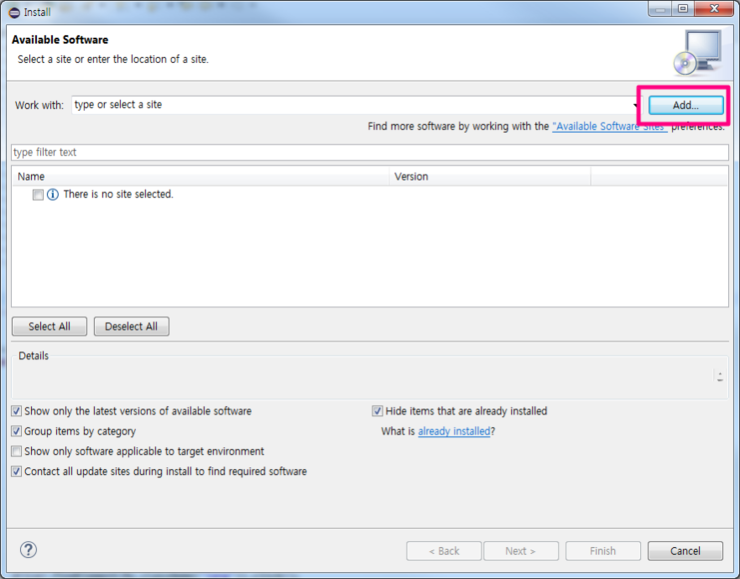Open the Help question mark icon

click(x=28, y=550)
